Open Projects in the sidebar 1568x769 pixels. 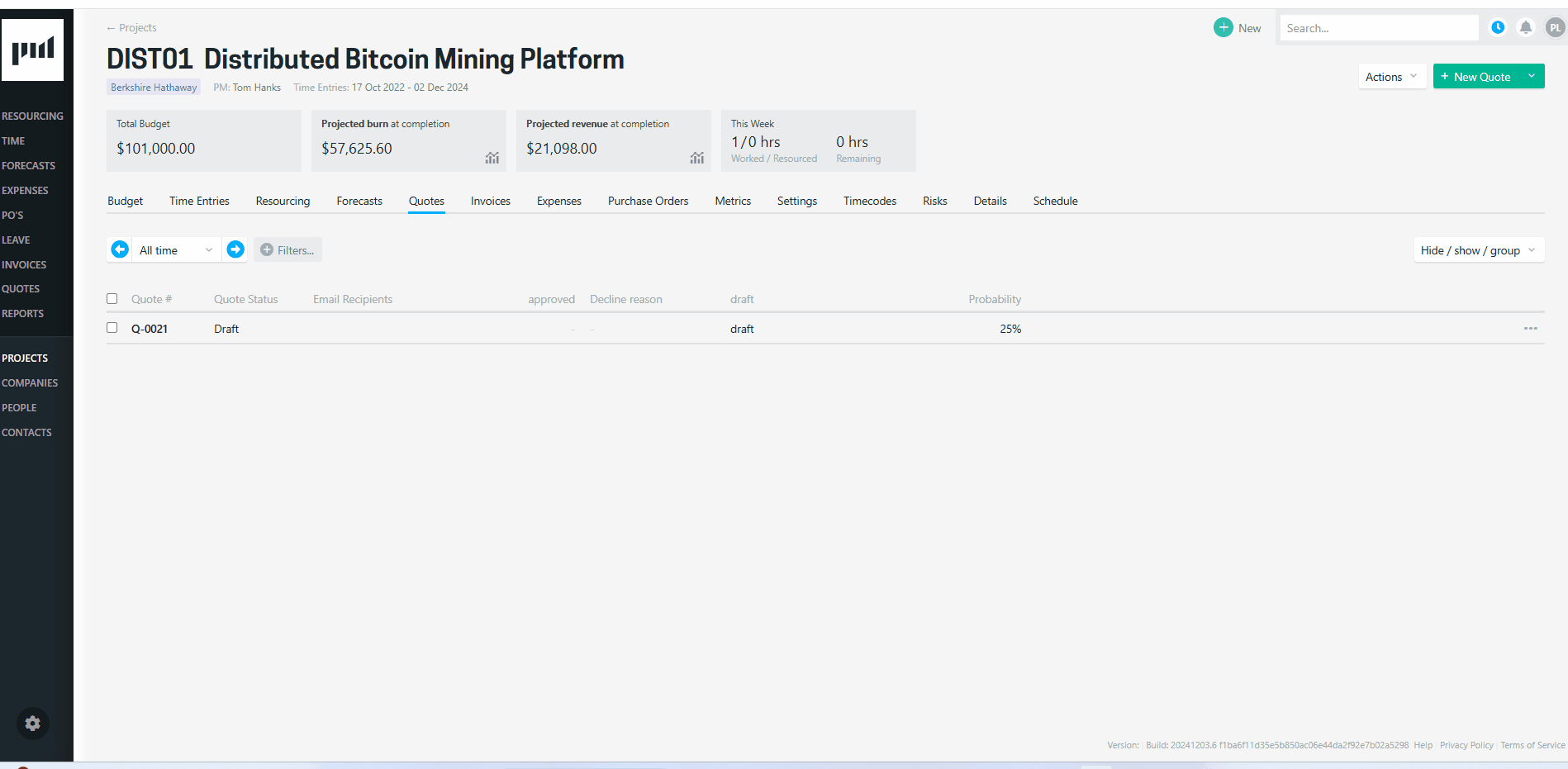[x=25, y=358]
